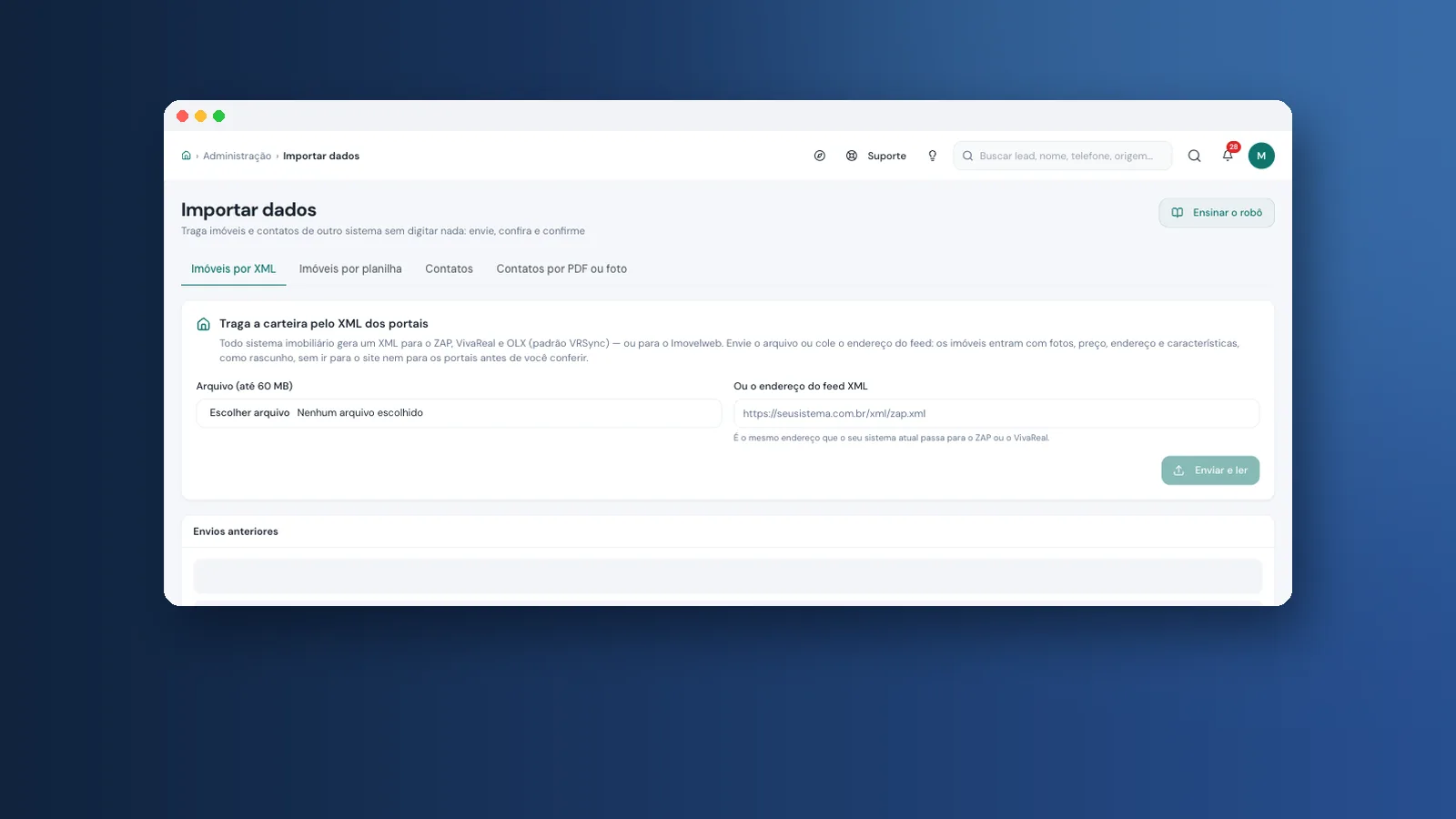Open the Suporte link
Image resolution: width=1456 pixels, height=819 pixels.
pyautogui.click(x=886, y=157)
